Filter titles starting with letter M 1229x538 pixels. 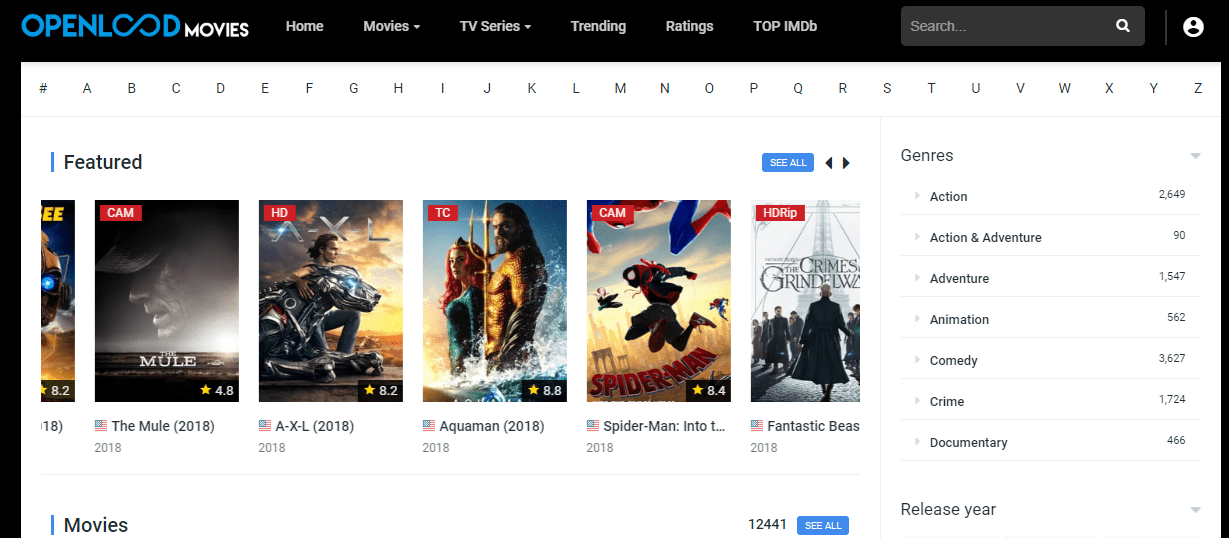click(x=620, y=88)
